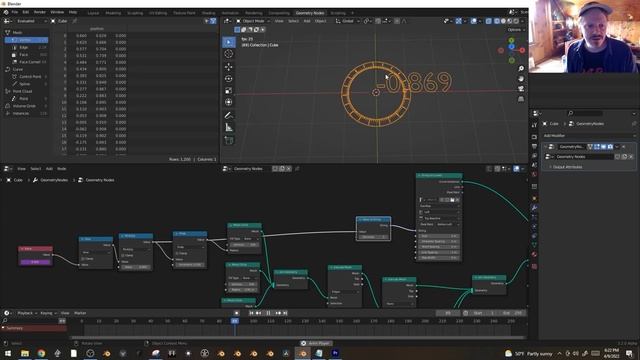
Task: Switch to the Layout workspace tab
Action: click(x=93, y=13)
